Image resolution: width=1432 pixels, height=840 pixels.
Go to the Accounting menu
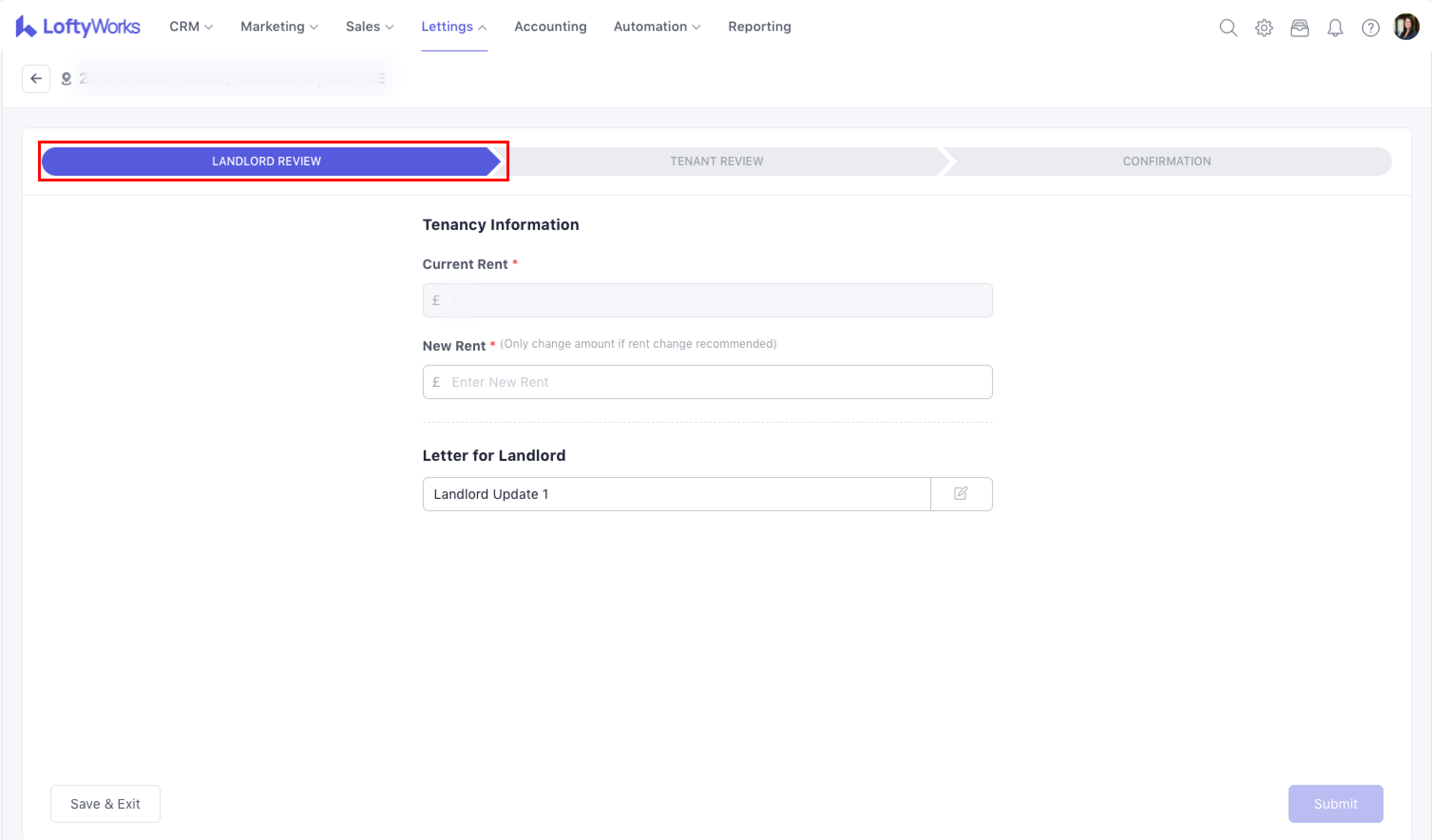550,27
